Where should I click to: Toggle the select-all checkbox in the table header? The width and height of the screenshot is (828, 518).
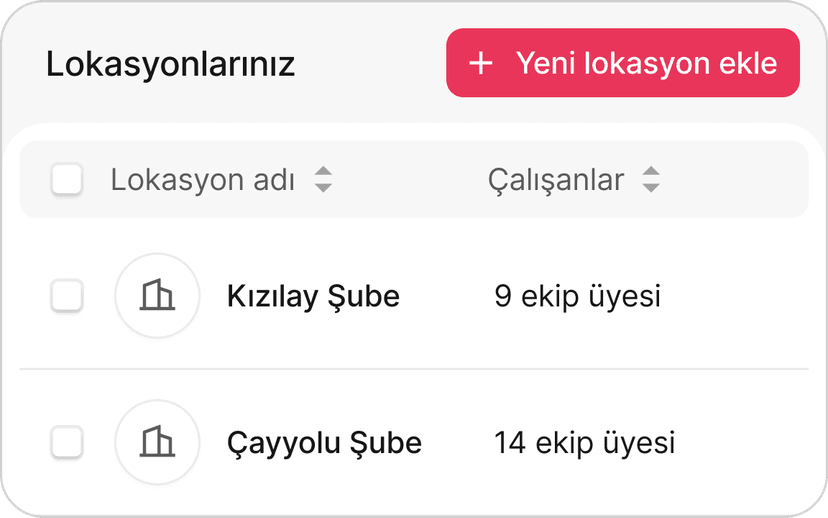tap(67, 180)
